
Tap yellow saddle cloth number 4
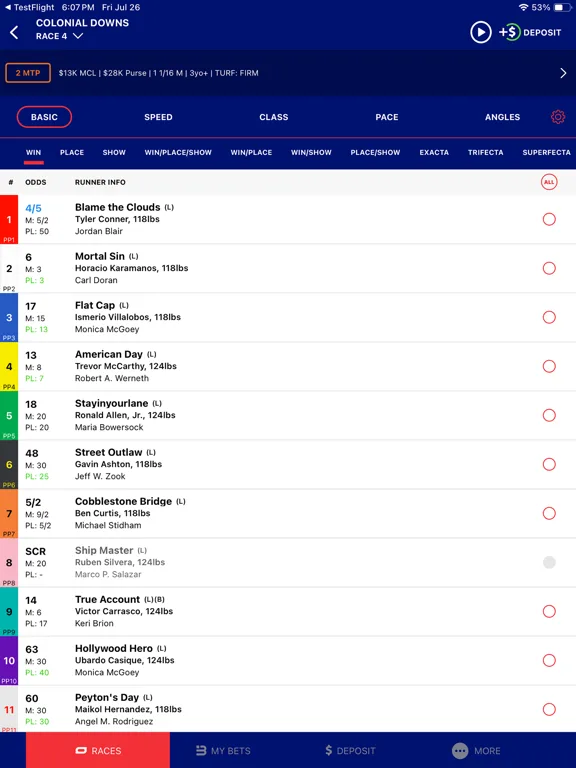pyautogui.click(x=9, y=366)
